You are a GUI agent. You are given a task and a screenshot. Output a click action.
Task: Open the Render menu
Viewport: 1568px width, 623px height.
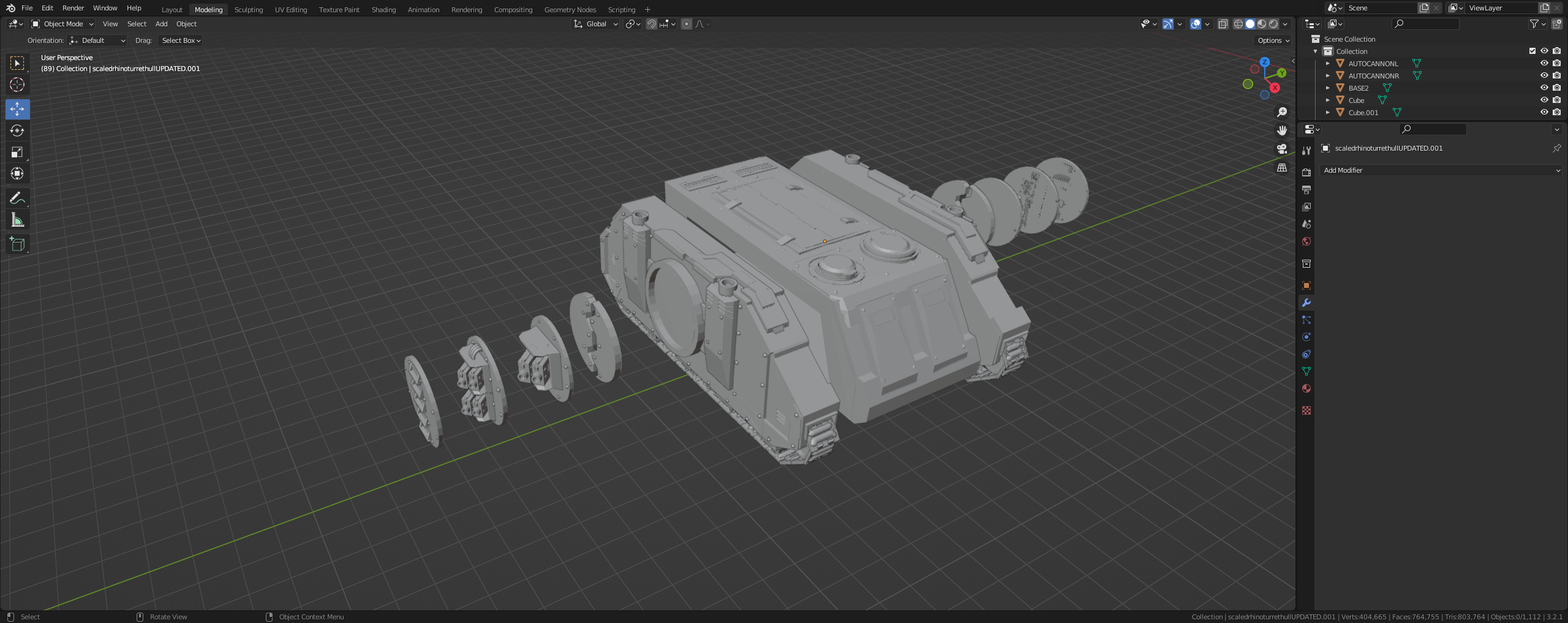[73, 8]
